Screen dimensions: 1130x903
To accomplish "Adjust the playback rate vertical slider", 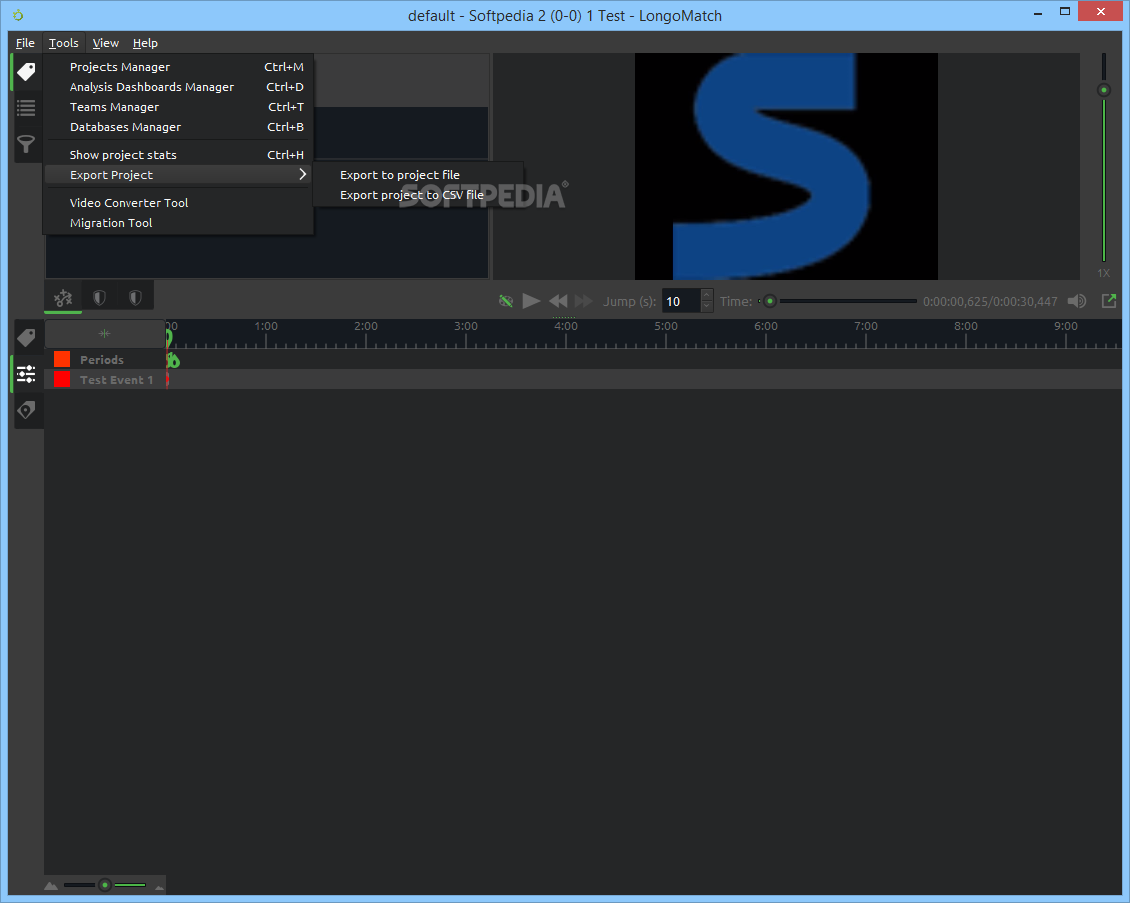I will pos(1103,159).
